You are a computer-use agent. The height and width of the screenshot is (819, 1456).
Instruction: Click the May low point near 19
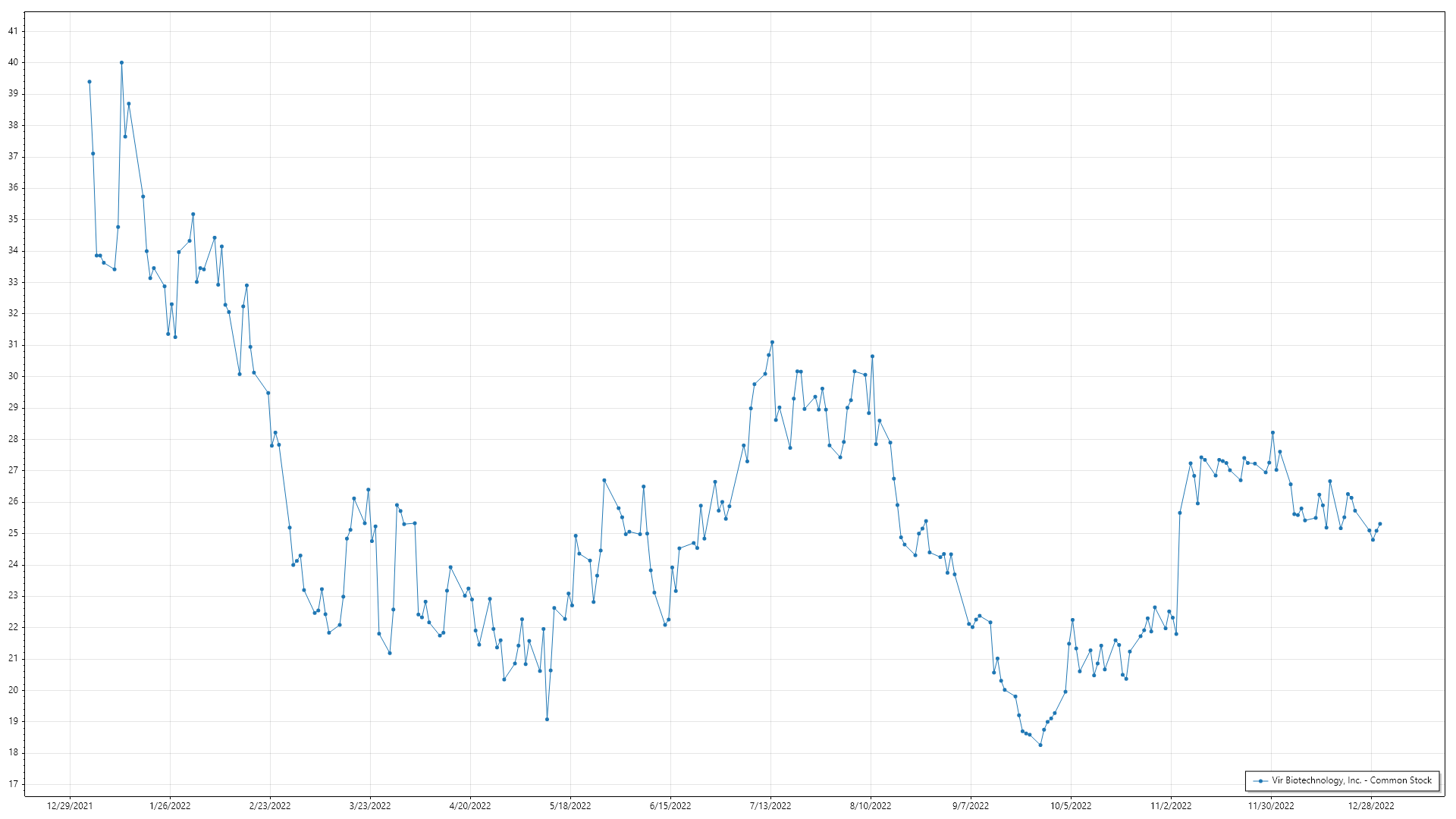coord(547,720)
